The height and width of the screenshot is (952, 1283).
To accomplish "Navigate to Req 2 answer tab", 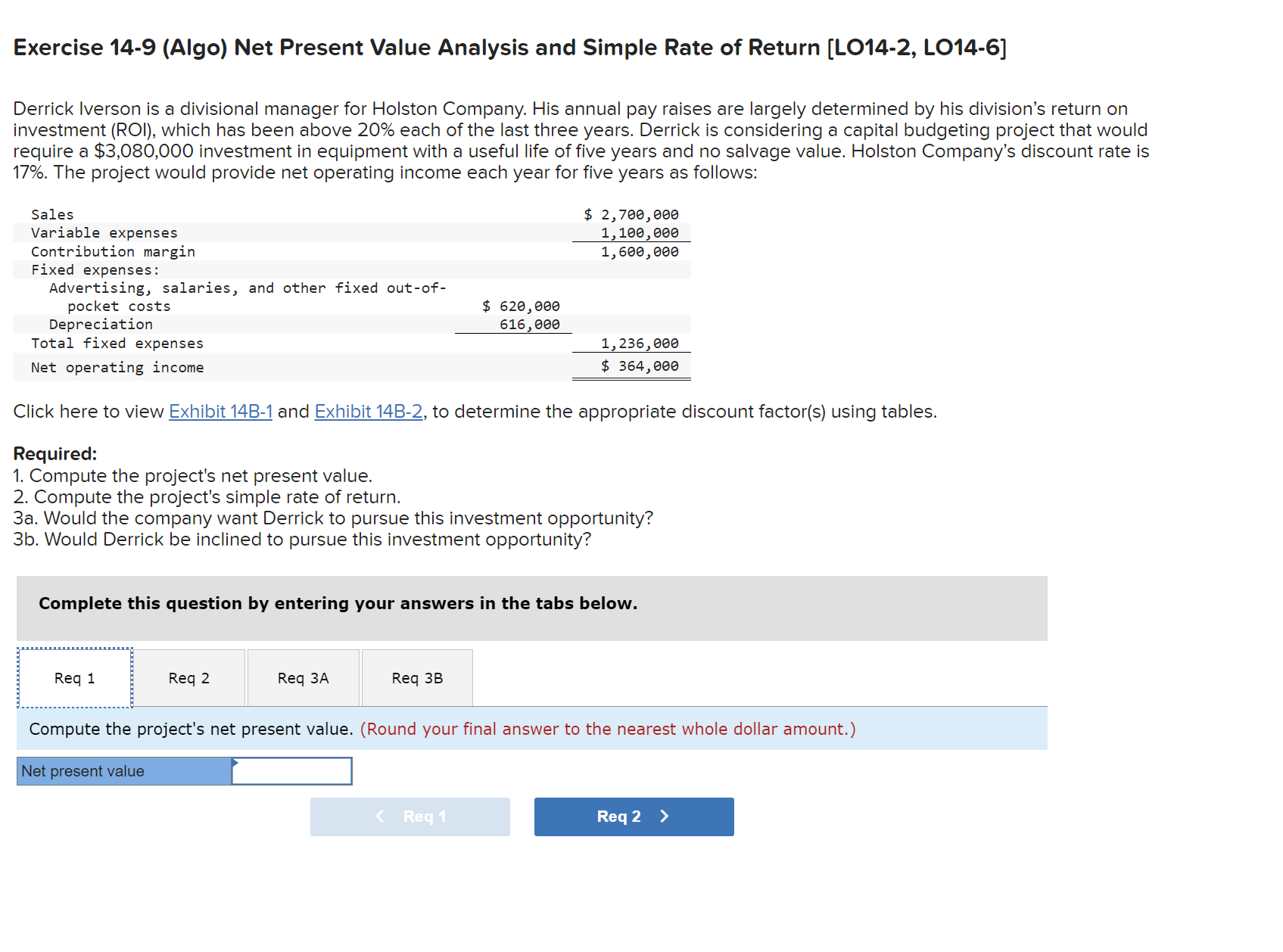I will (188, 677).
